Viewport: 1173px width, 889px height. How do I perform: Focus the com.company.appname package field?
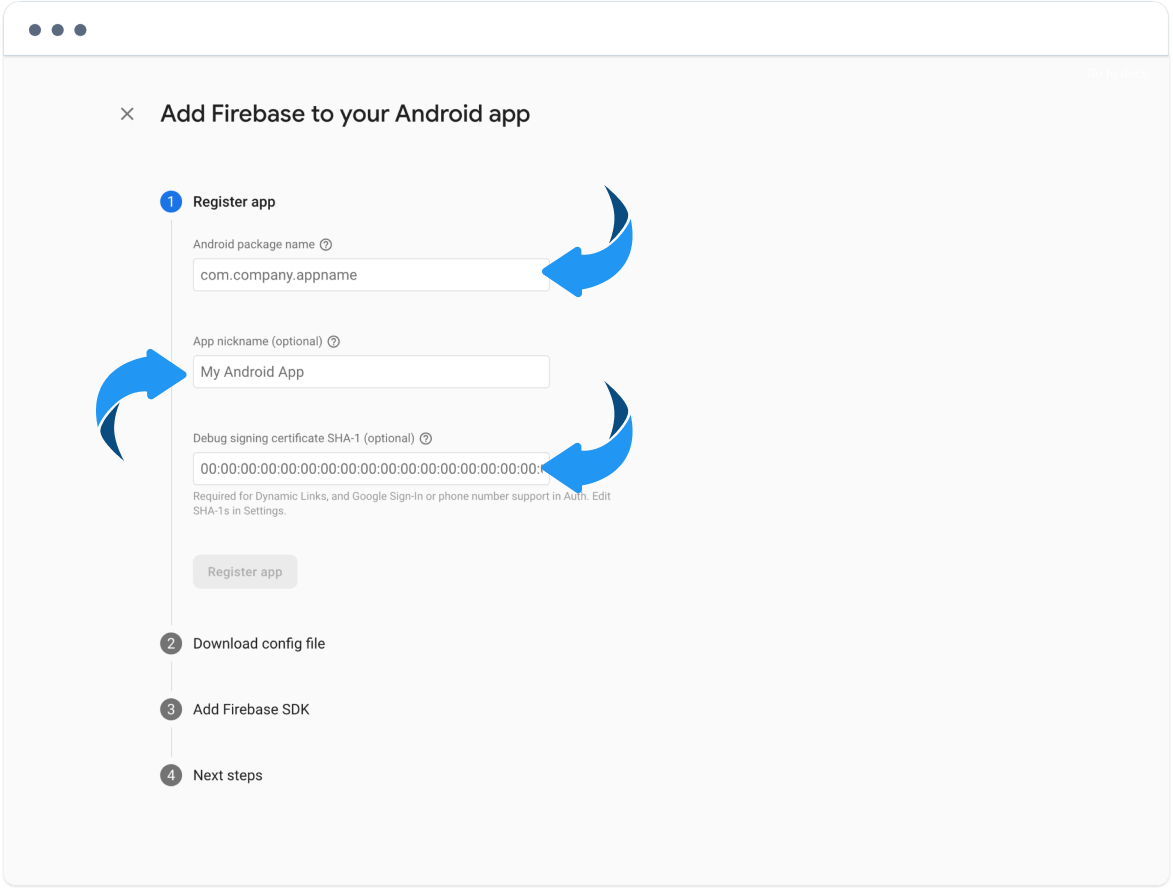[371, 275]
